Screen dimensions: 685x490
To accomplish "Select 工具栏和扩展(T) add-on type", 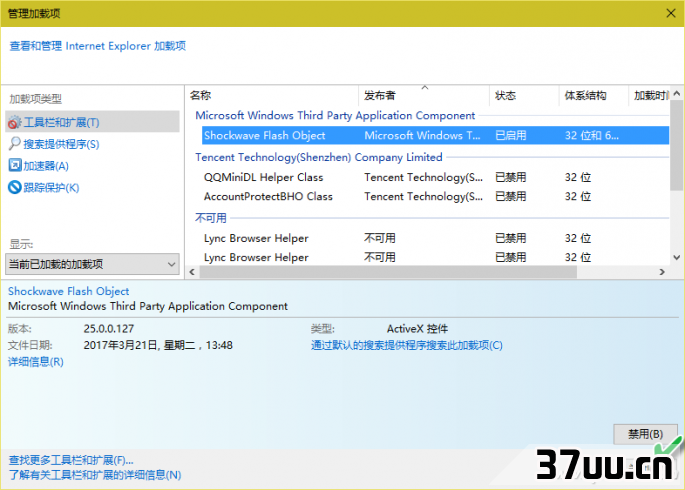I will 92,122.
